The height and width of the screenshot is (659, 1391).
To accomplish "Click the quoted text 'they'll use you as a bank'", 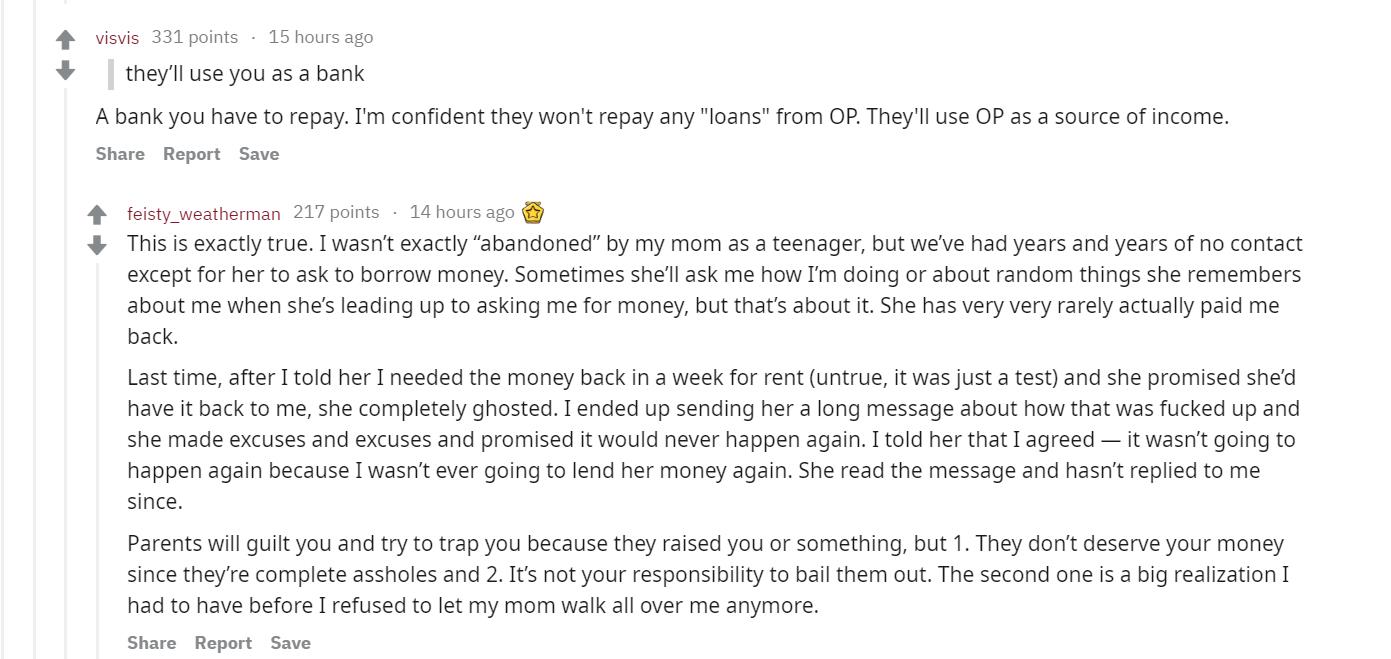I will click(245, 73).
